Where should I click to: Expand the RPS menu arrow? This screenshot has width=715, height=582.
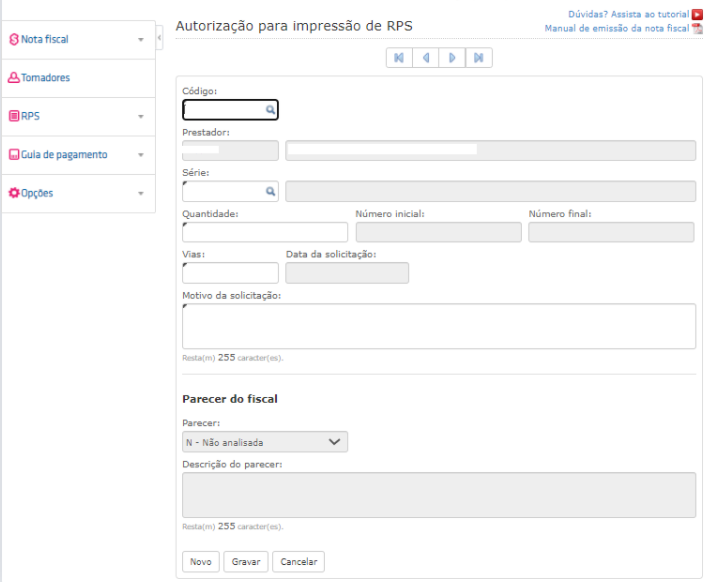(141, 117)
